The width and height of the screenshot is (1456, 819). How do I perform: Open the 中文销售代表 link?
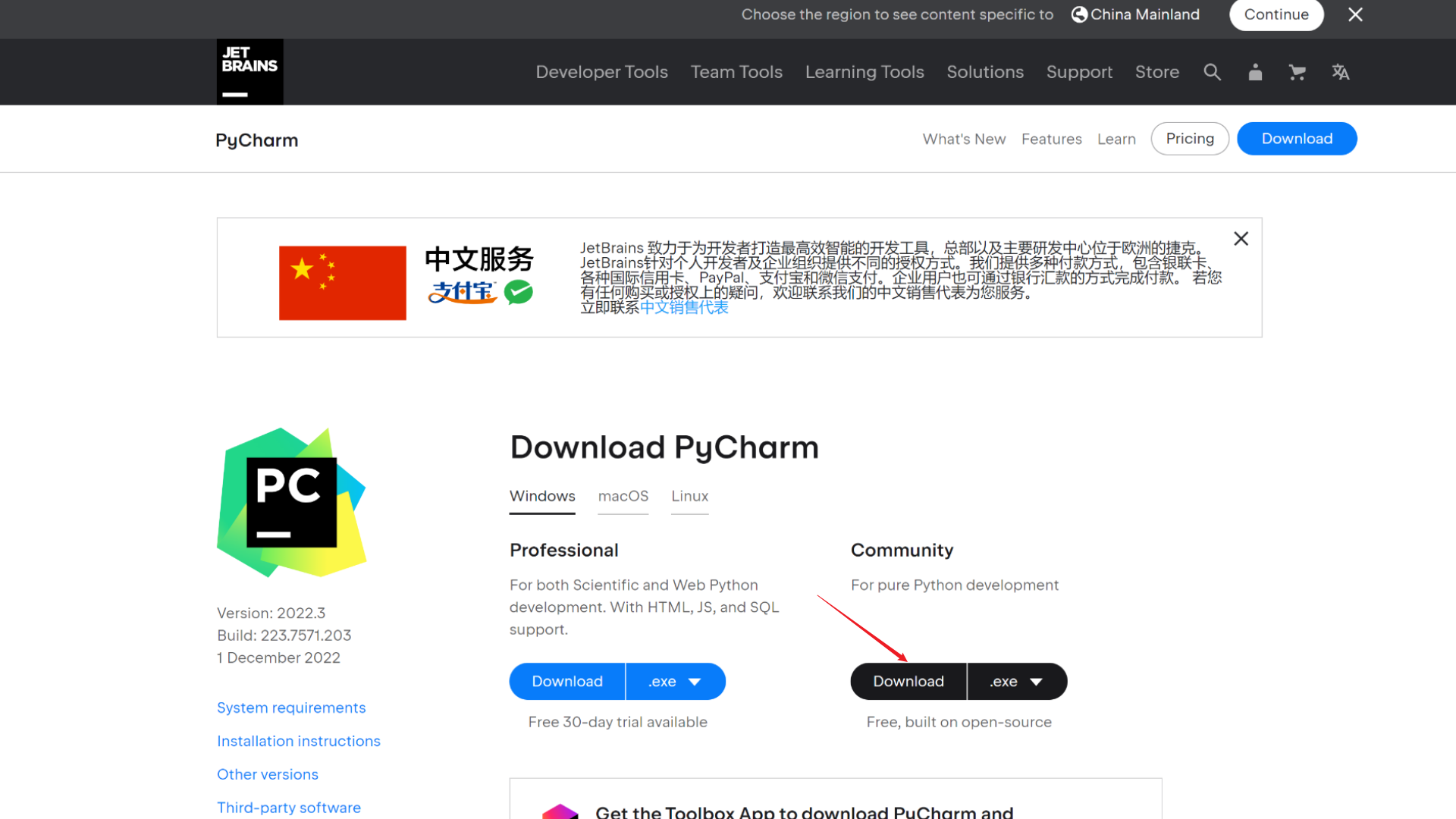[x=683, y=307]
